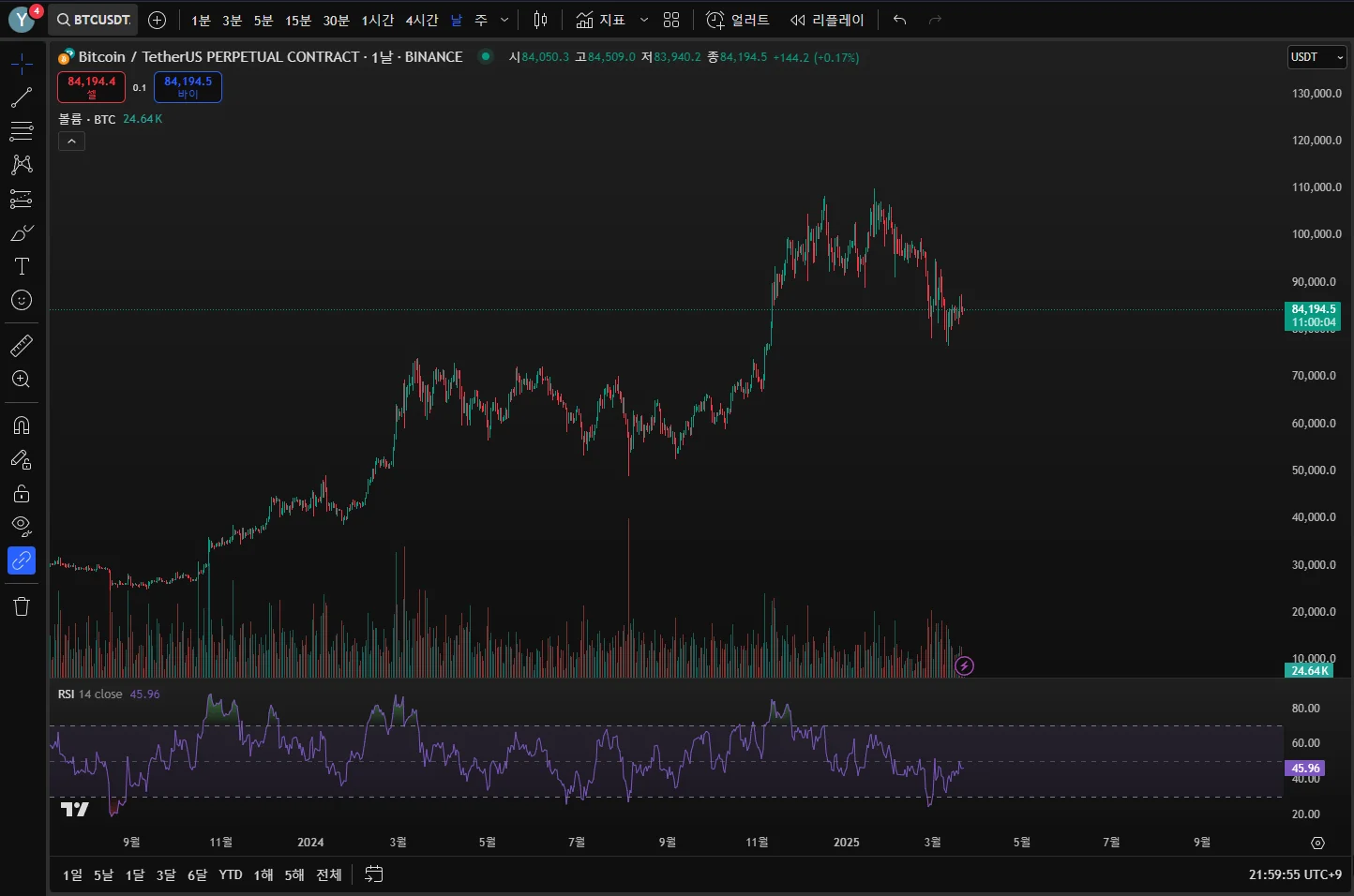Click the red sell price button
Screen dimensions: 1354x896
point(91,87)
